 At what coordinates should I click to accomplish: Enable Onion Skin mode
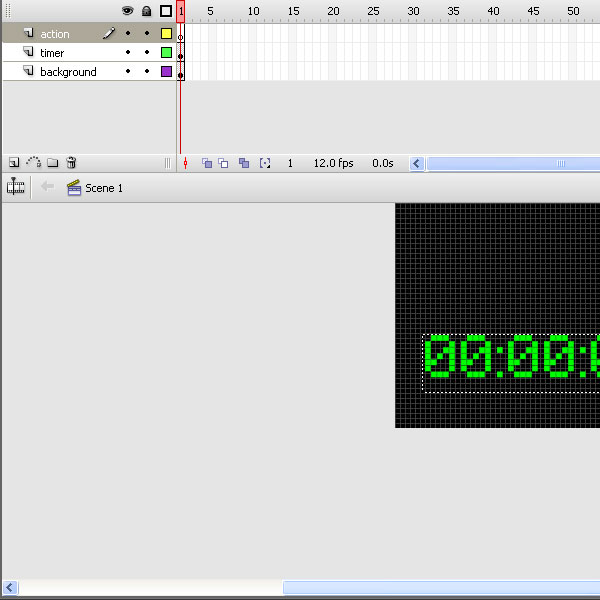tap(207, 163)
